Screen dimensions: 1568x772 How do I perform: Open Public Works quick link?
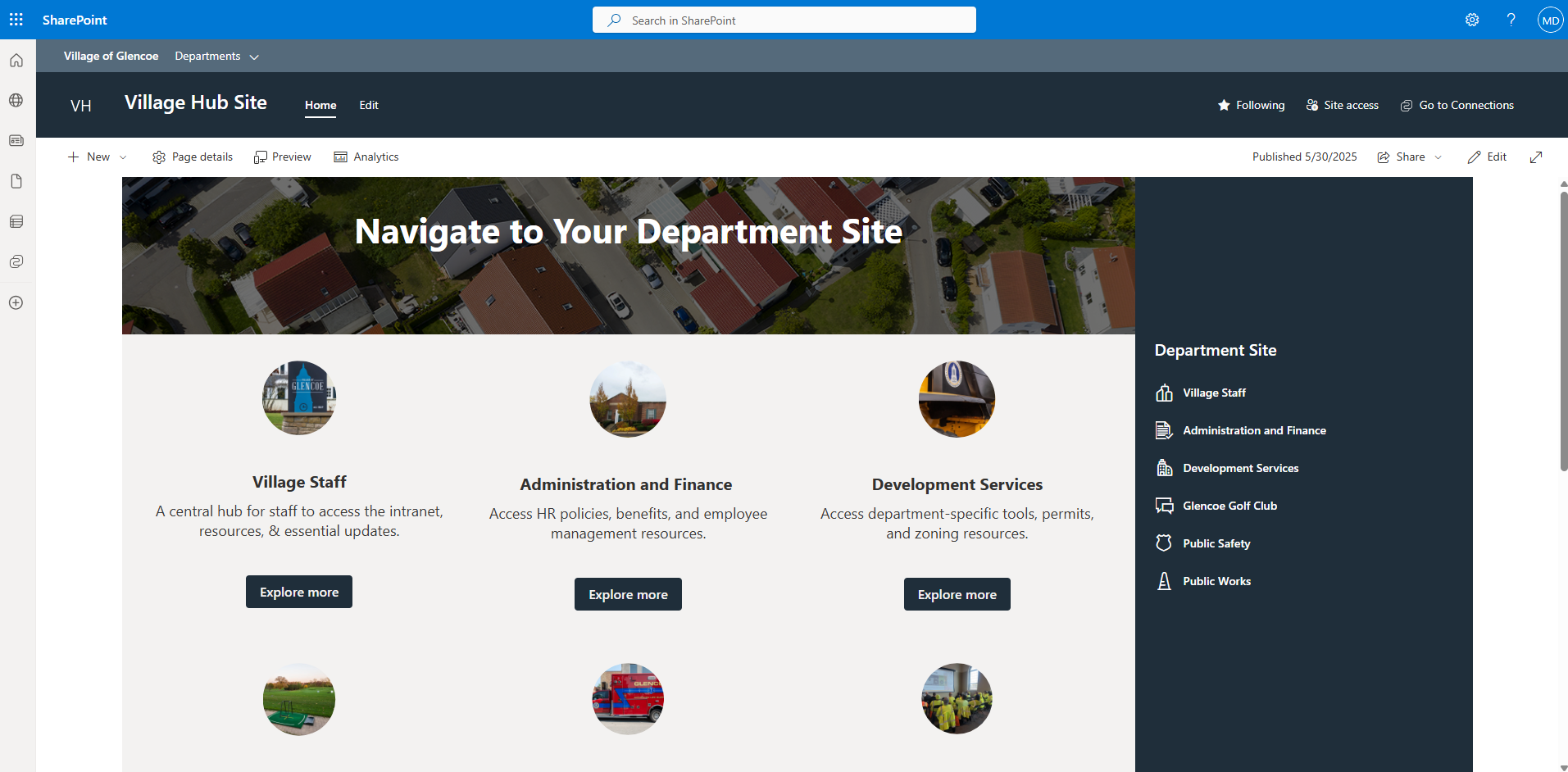pyautogui.click(x=1203, y=581)
